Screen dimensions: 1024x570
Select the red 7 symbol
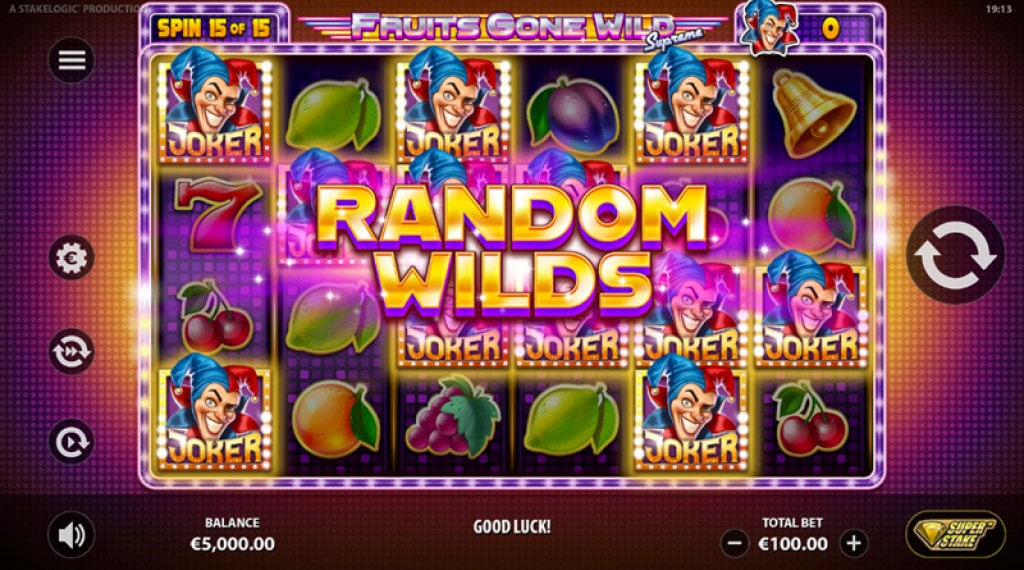click(216, 214)
